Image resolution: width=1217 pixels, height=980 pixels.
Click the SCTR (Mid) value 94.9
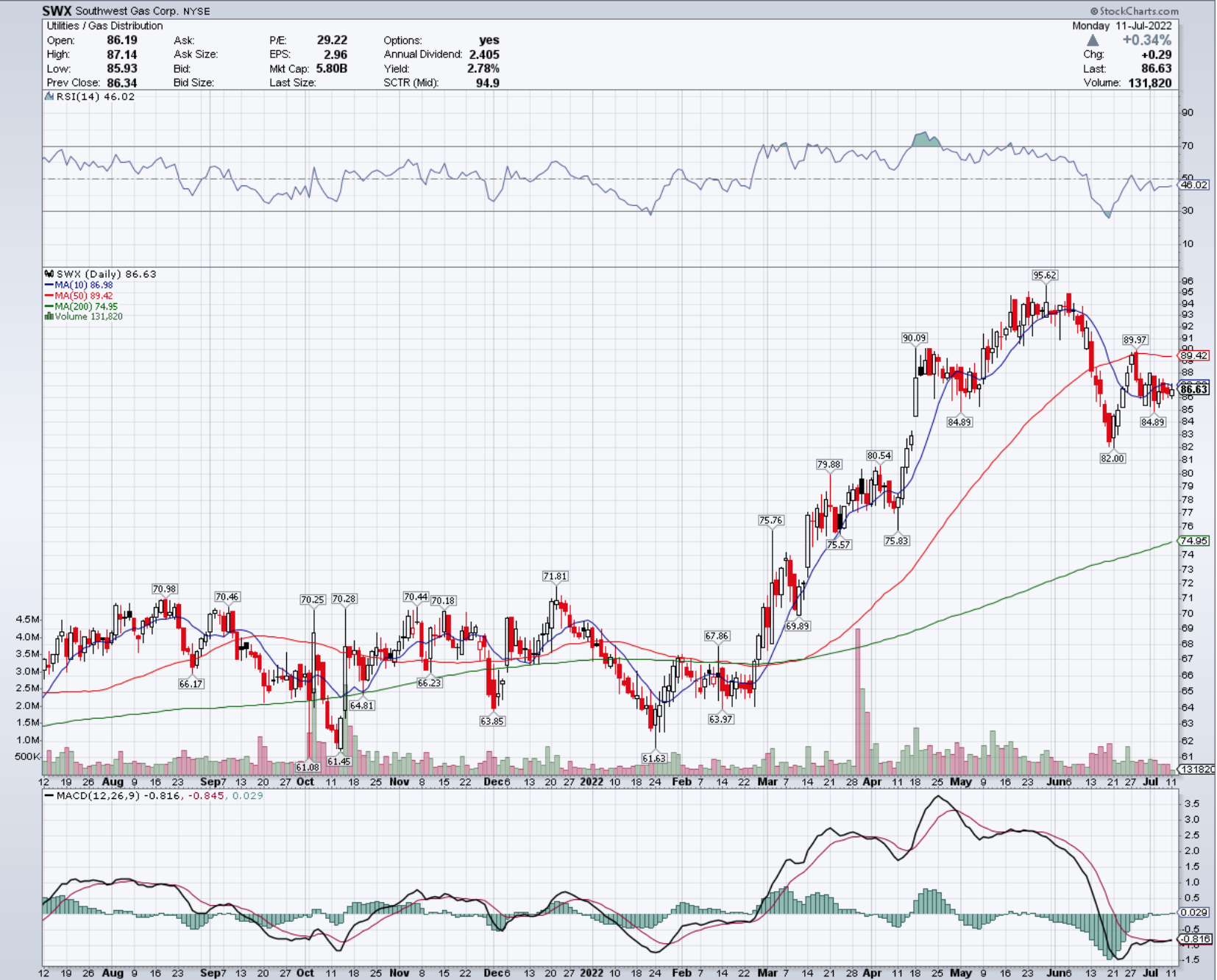[488, 82]
